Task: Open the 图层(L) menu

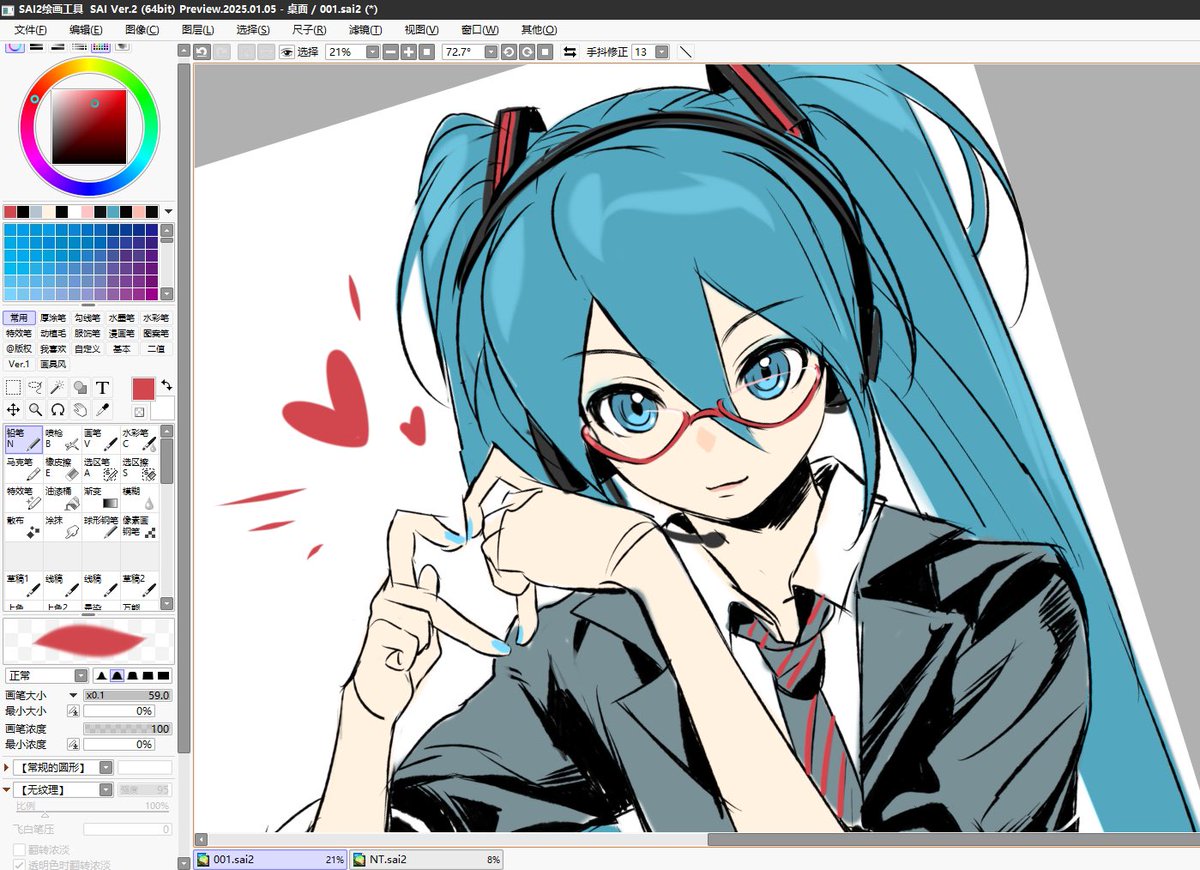Action: [198, 29]
